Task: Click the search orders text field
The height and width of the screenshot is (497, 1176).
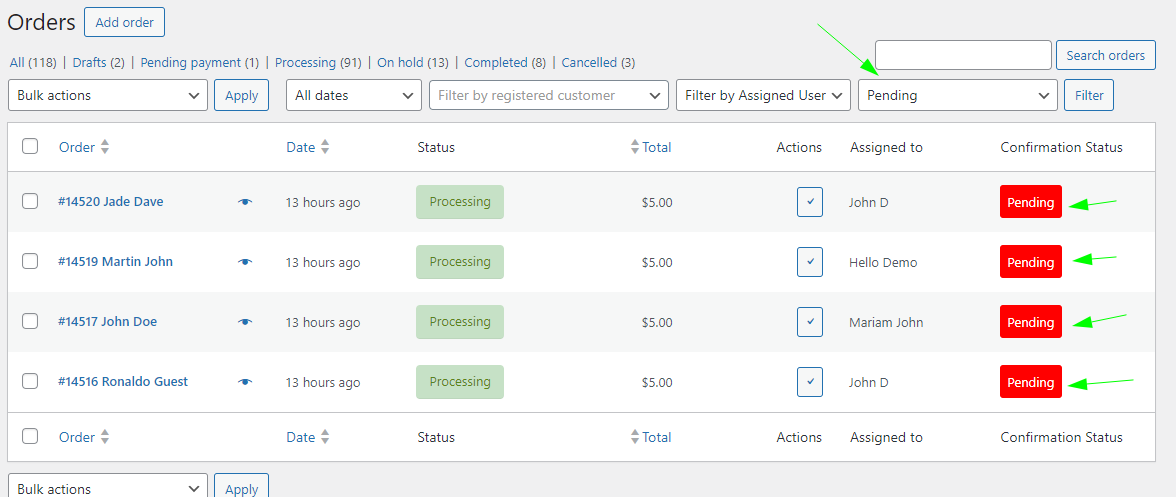Action: coord(963,55)
